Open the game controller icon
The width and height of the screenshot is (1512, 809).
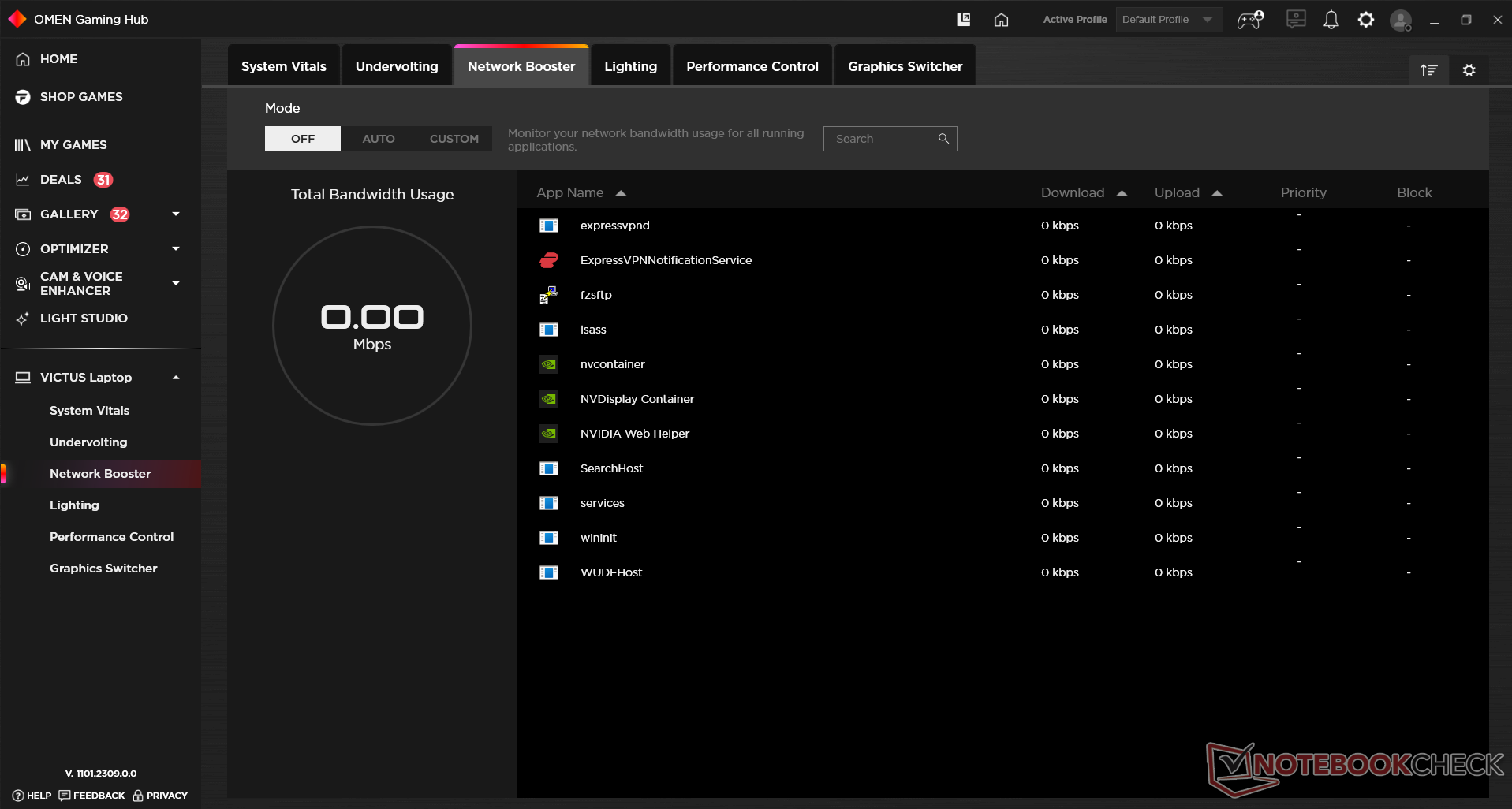click(1250, 20)
